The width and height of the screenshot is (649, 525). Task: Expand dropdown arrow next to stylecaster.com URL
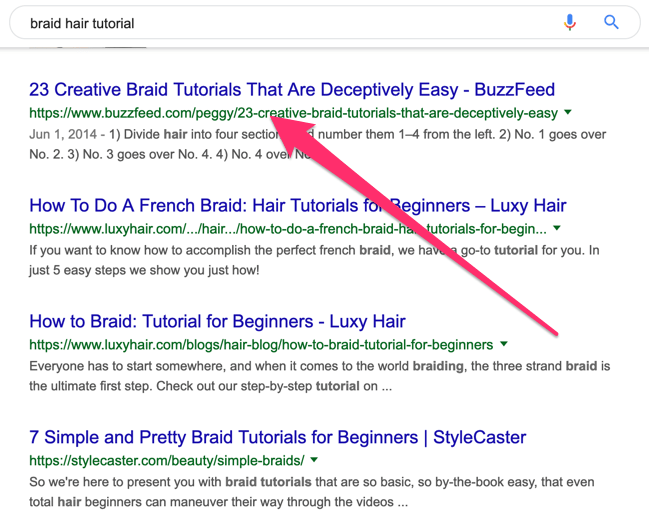(x=314, y=460)
